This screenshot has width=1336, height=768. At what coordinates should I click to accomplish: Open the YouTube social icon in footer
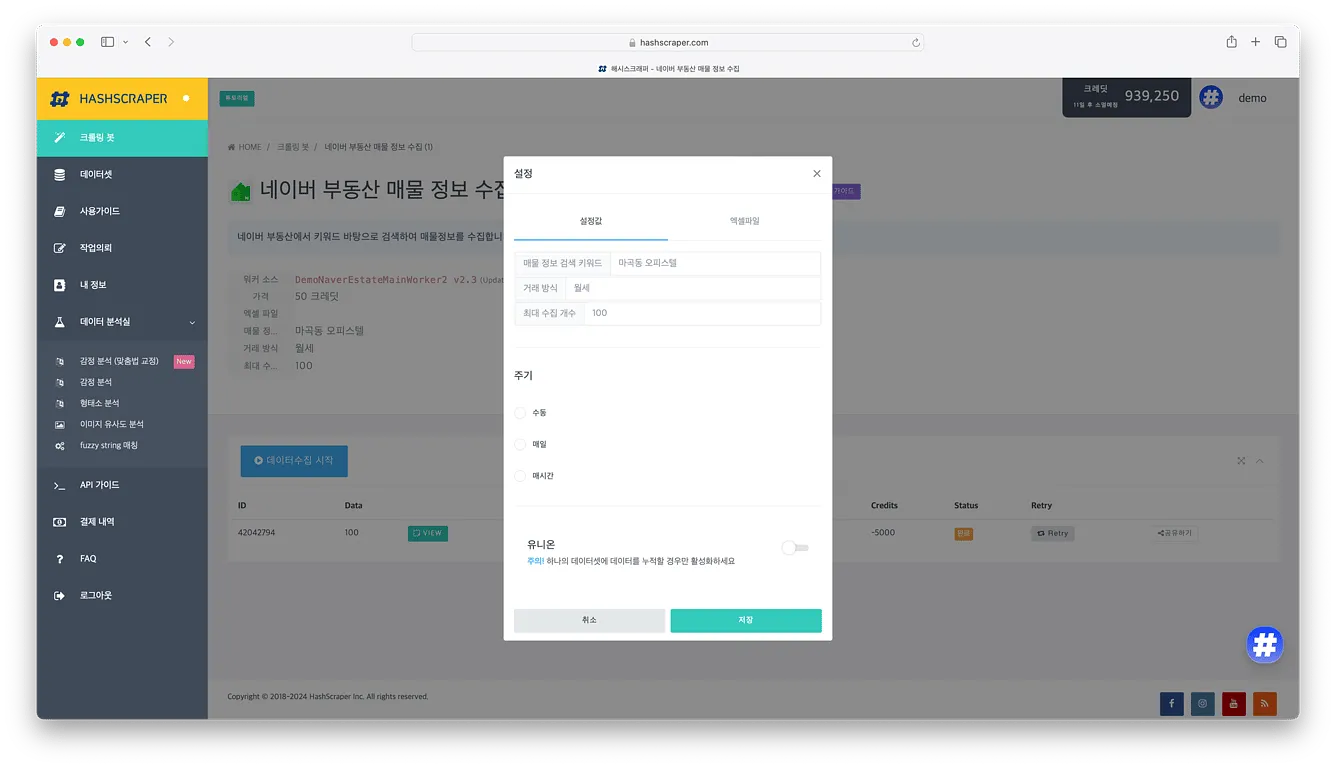click(1233, 703)
